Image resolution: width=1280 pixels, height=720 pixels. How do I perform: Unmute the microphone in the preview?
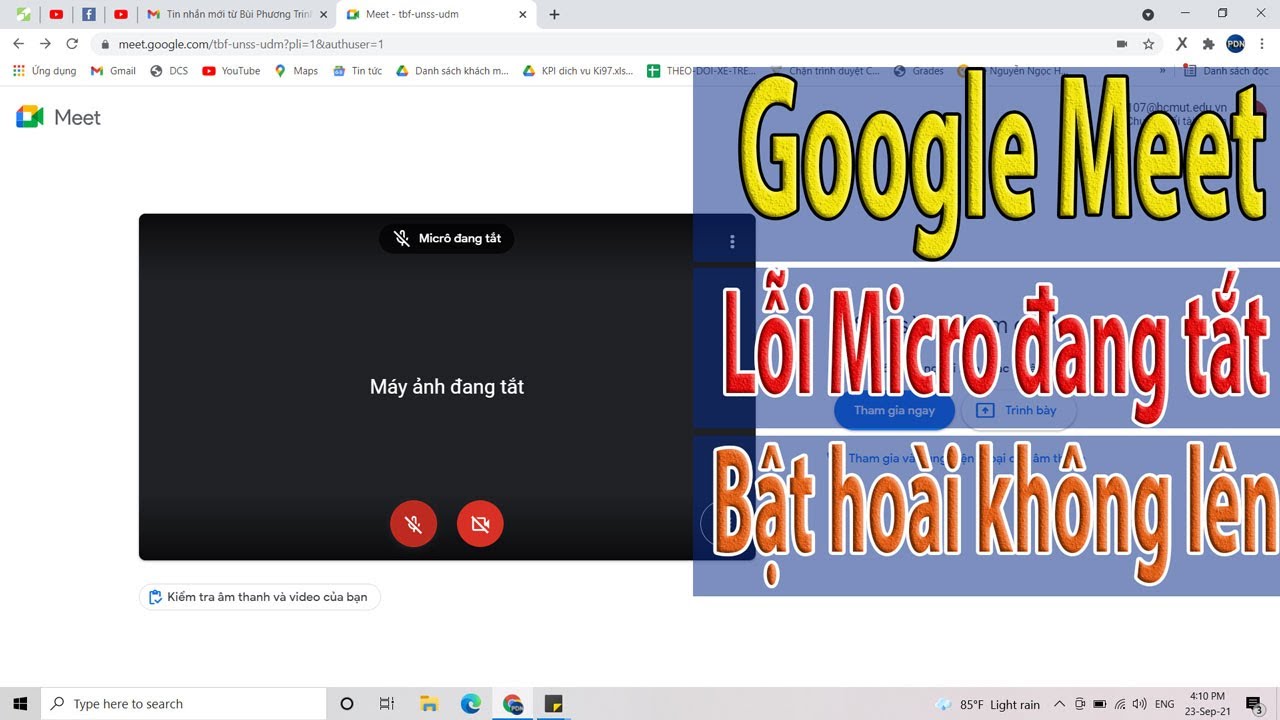[413, 524]
